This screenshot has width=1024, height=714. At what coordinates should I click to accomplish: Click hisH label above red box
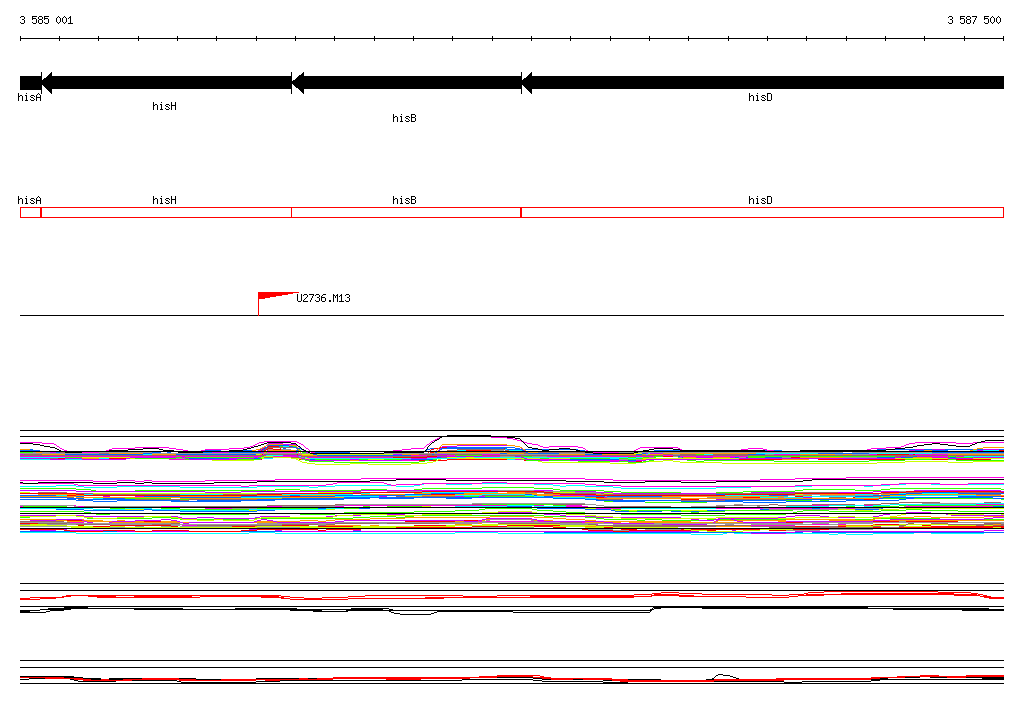pyautogui.click(x=165, y=200)
